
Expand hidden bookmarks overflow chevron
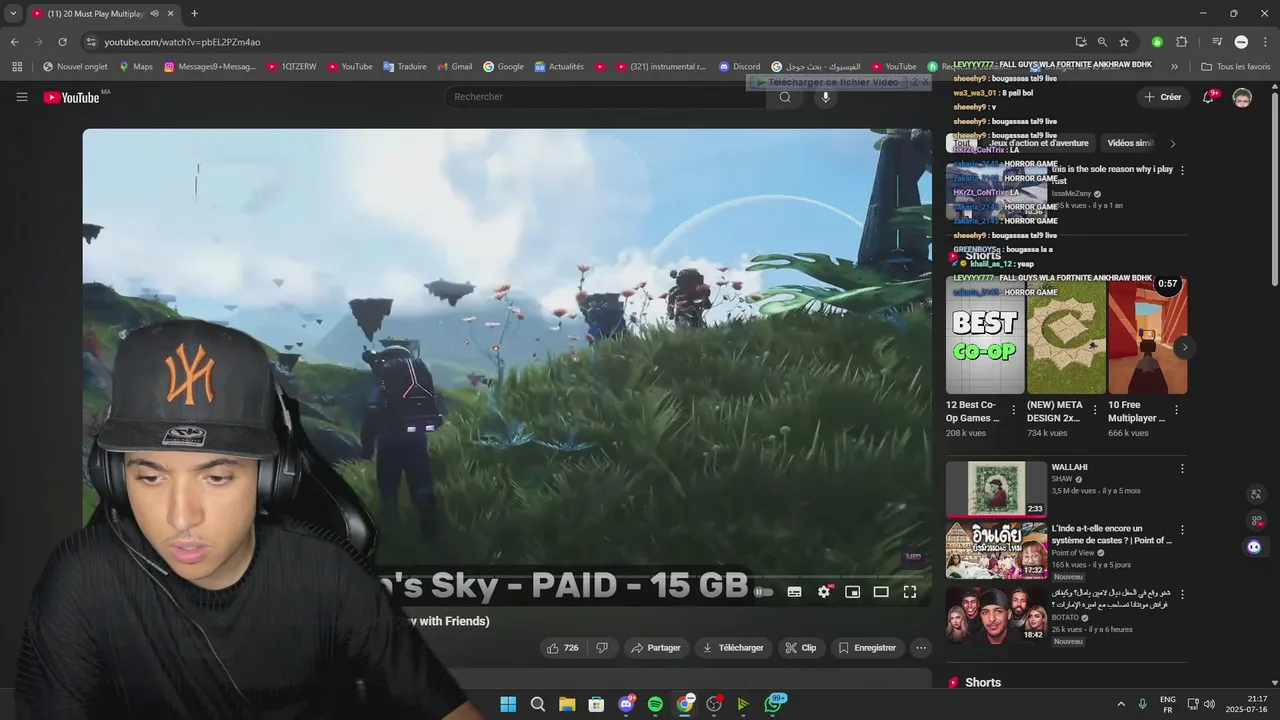coord(1174,67)
